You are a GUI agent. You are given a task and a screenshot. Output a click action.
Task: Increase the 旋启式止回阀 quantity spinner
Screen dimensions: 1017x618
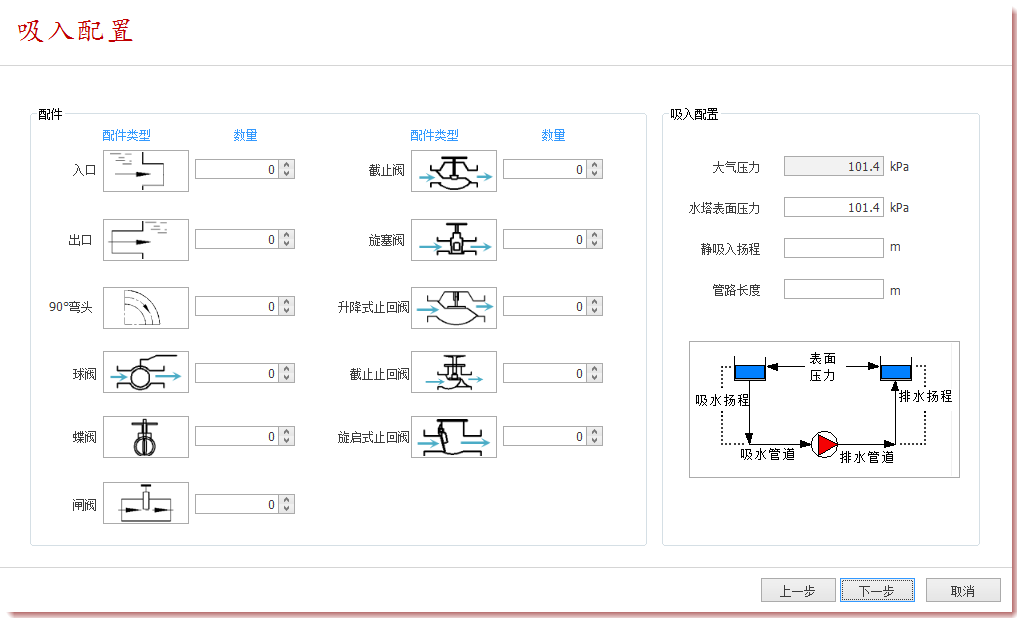click(x=595, y=432)
